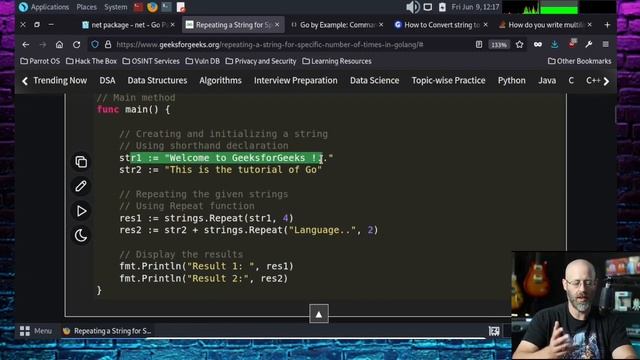
Task: Select Repeating a String taskbar entry
Action: [107, 331]
